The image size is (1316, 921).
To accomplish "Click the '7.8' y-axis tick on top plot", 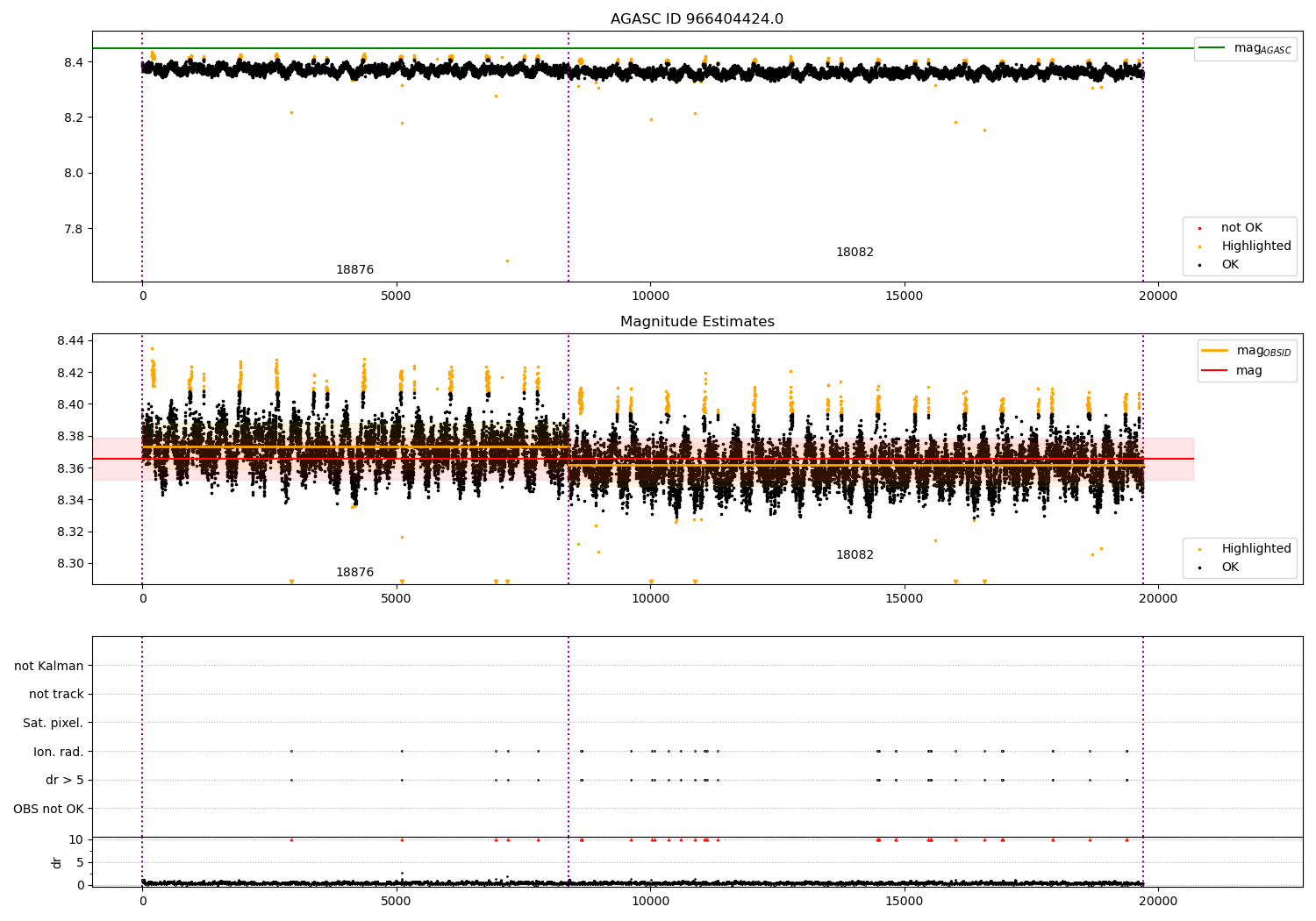I will click(x=73, y=229).
